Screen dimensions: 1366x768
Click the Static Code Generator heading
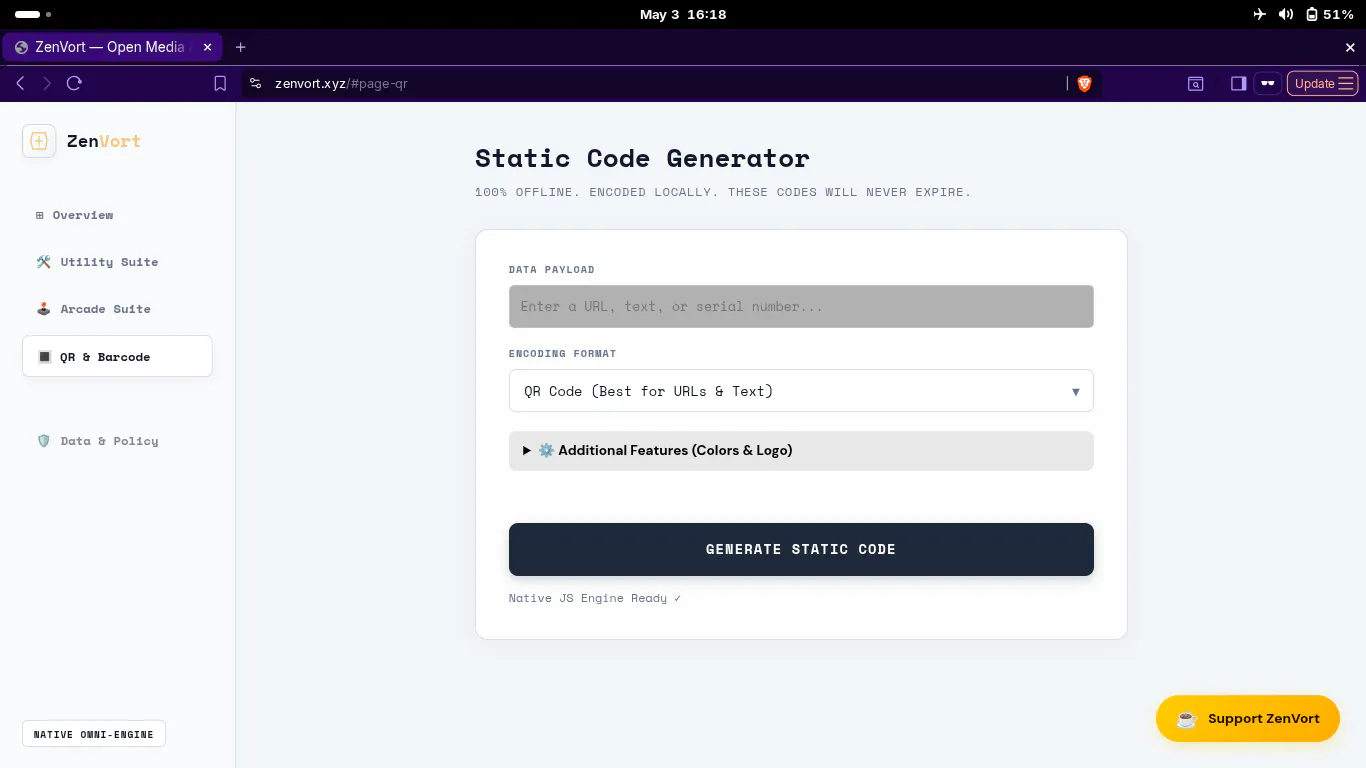coord(642,158)
